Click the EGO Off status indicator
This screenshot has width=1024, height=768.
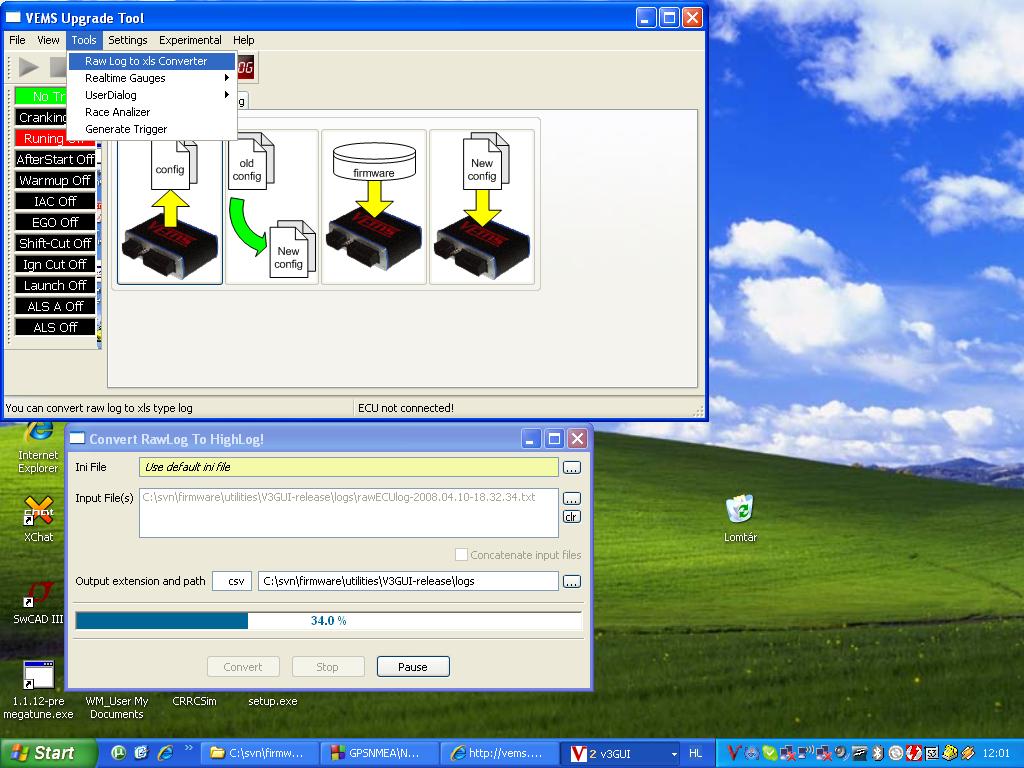56,222
